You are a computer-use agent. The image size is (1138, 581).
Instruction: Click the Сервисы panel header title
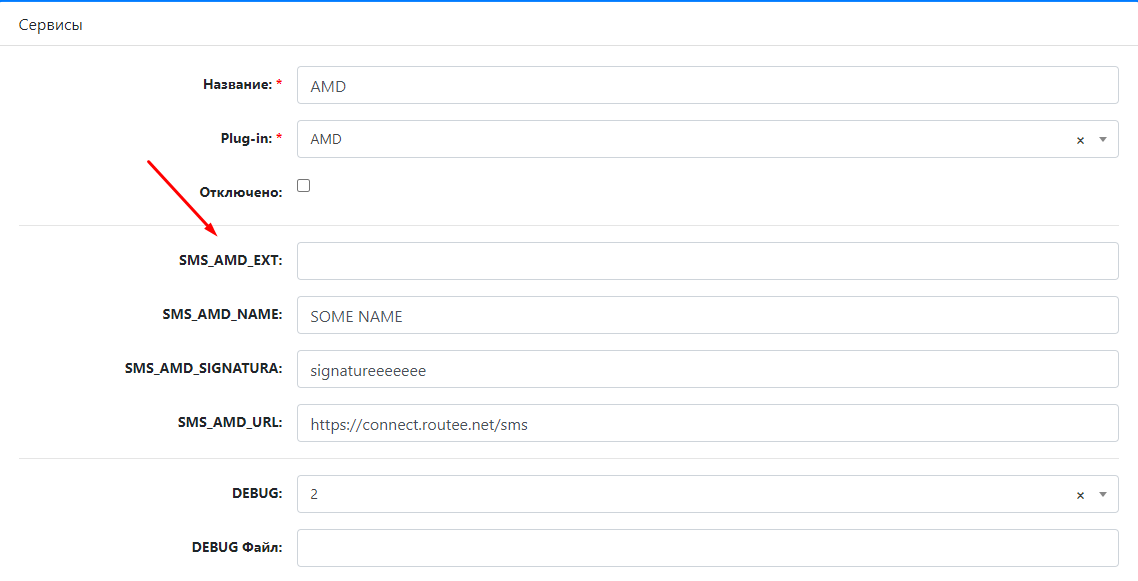point(51,25)
